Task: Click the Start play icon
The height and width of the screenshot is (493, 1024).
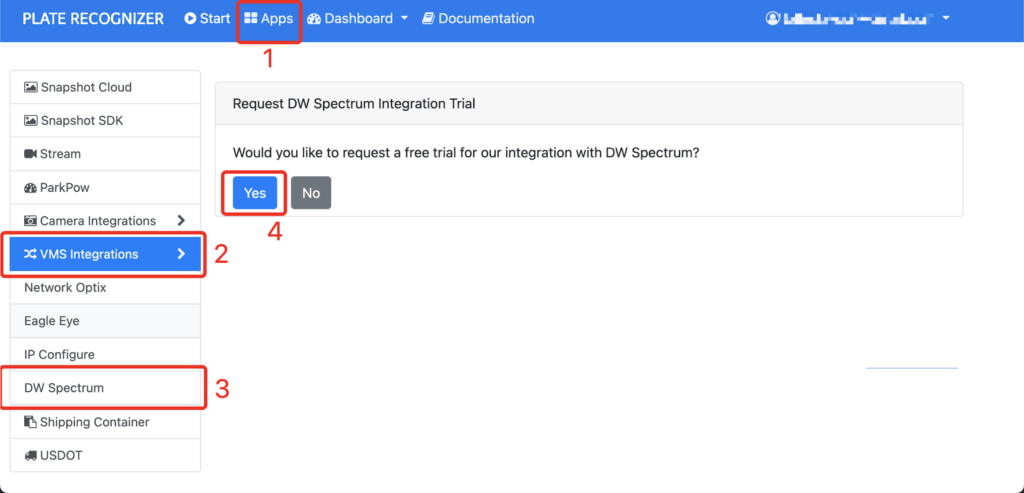Action: coord(190,19)
